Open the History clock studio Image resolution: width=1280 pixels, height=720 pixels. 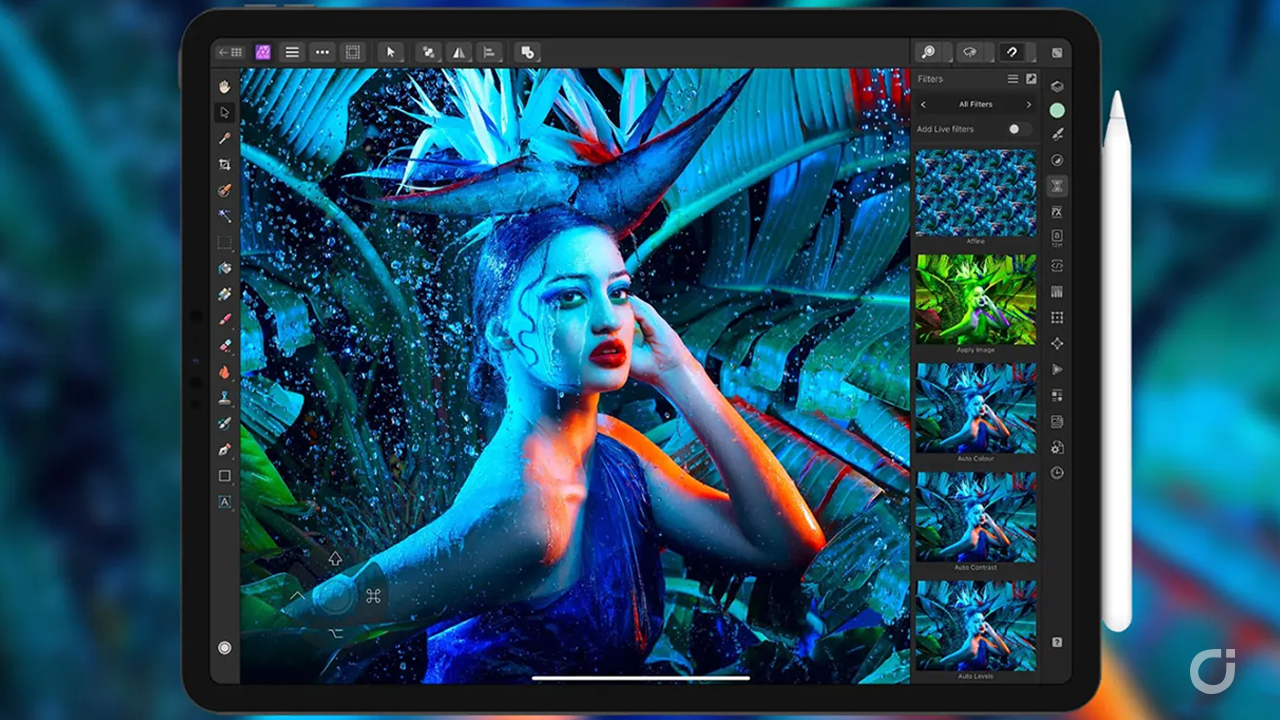[x=1057, y=473]
